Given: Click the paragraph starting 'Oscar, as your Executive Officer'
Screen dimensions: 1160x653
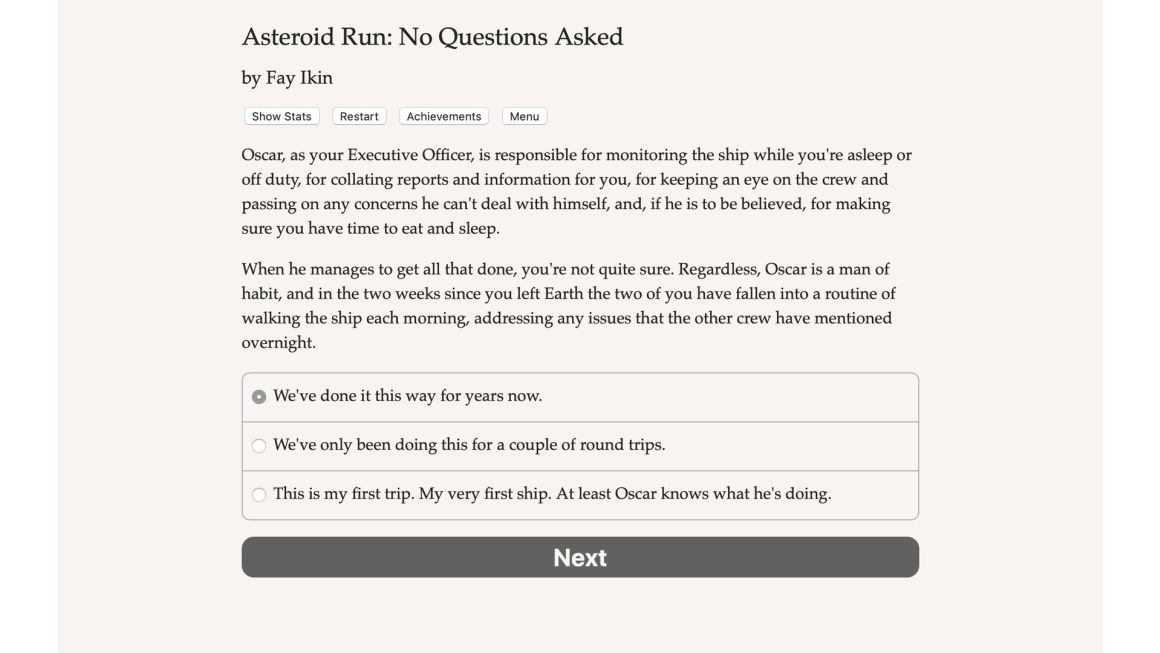Looking at the screenshot, I should [x=577, y=192].
